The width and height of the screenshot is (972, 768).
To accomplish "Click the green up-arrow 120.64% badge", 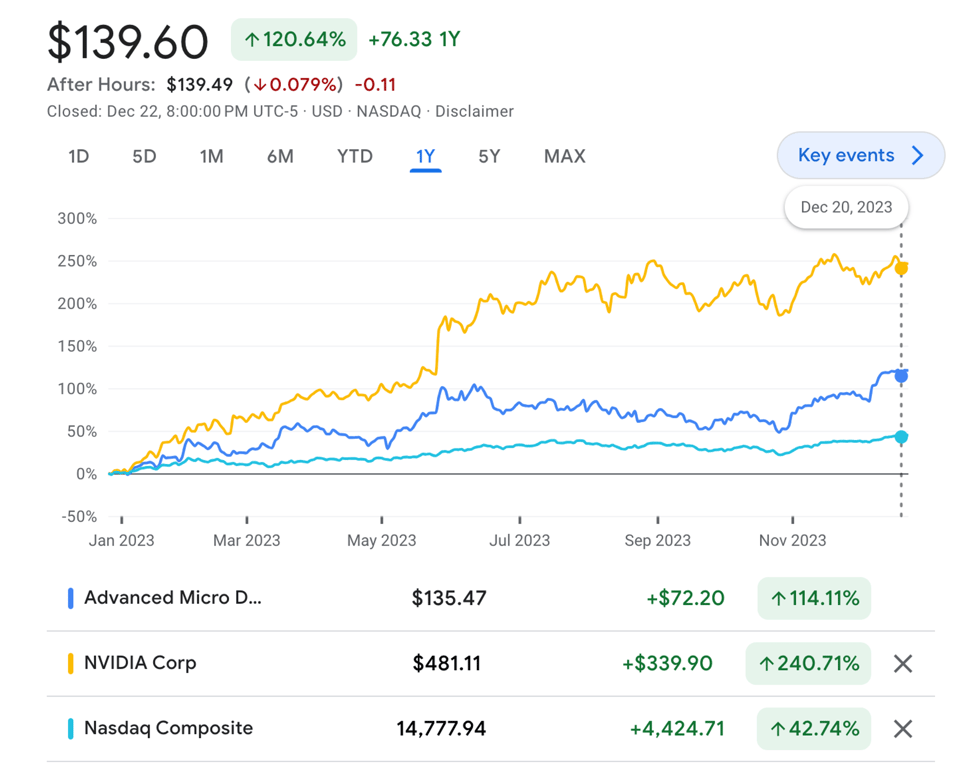I will pyautogui.click(x=294, y=40).
